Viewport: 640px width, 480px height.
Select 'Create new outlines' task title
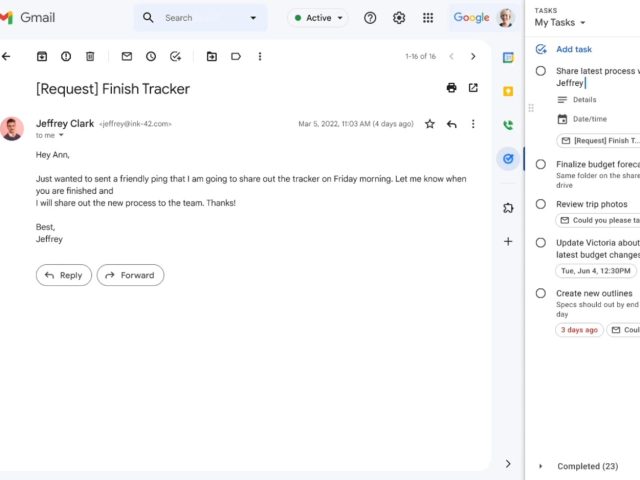click(x=594, y=293)
